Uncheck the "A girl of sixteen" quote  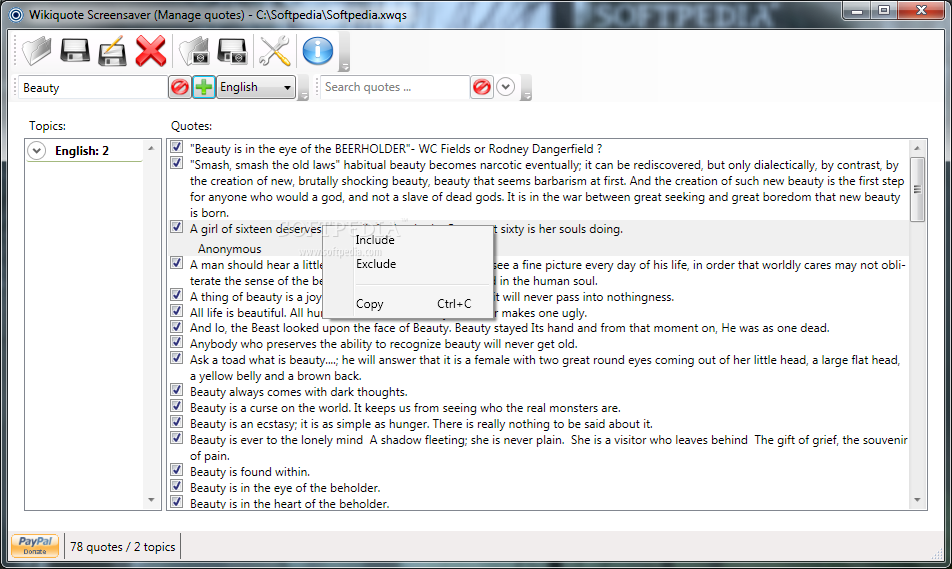pos(177,227)
